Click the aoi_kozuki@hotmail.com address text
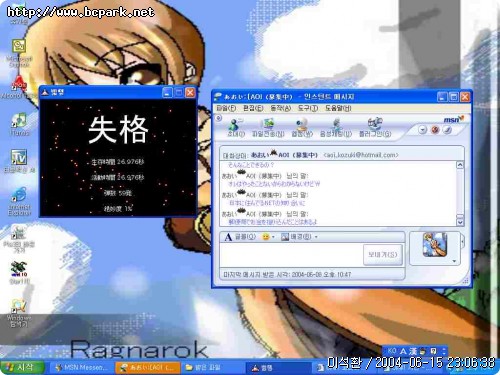 point(361,155)
